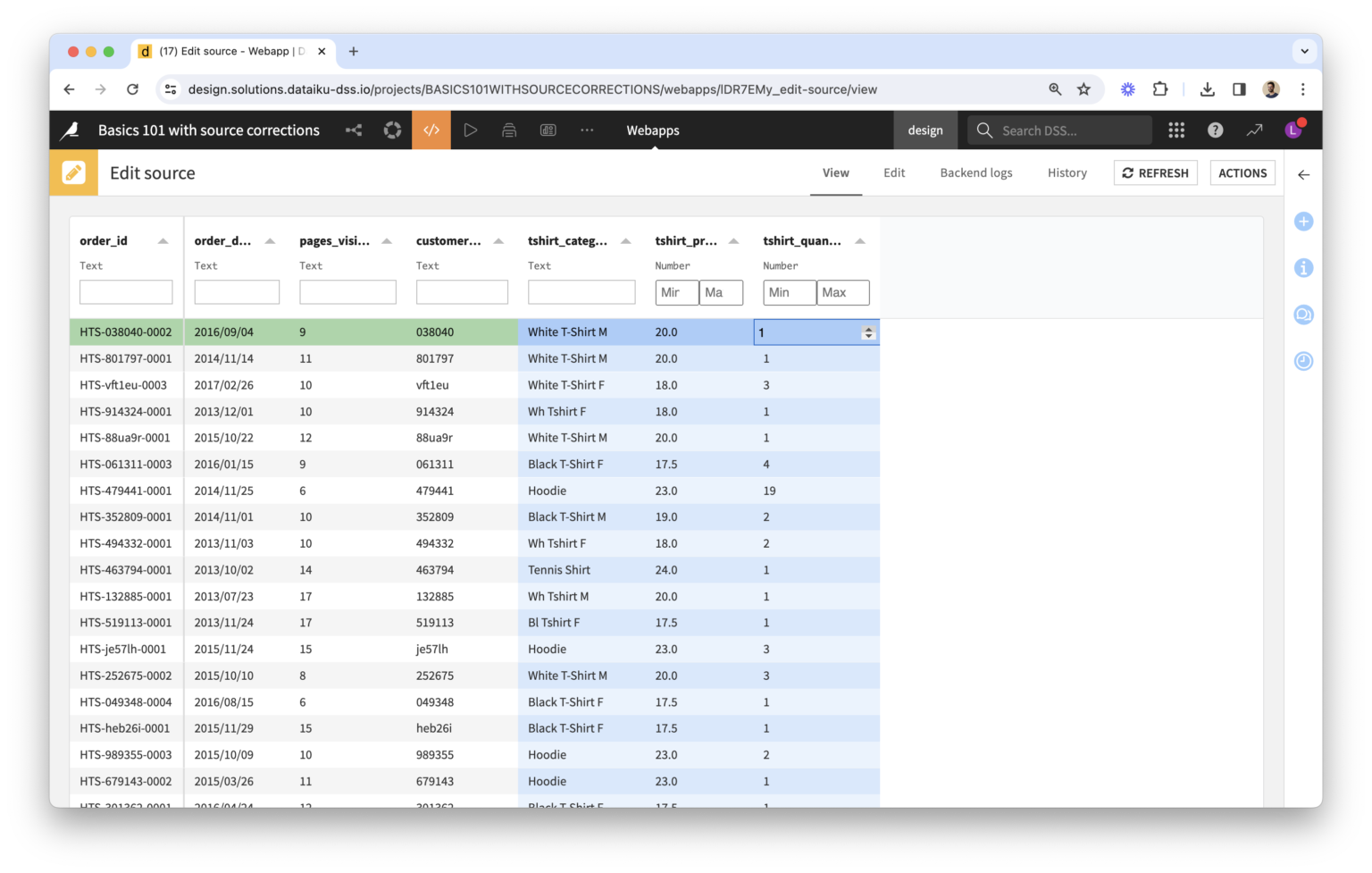Sort by order_id column arrow
Viewport: 1372px width, 873px height.
pyautogui.click(x=163, y=241)
